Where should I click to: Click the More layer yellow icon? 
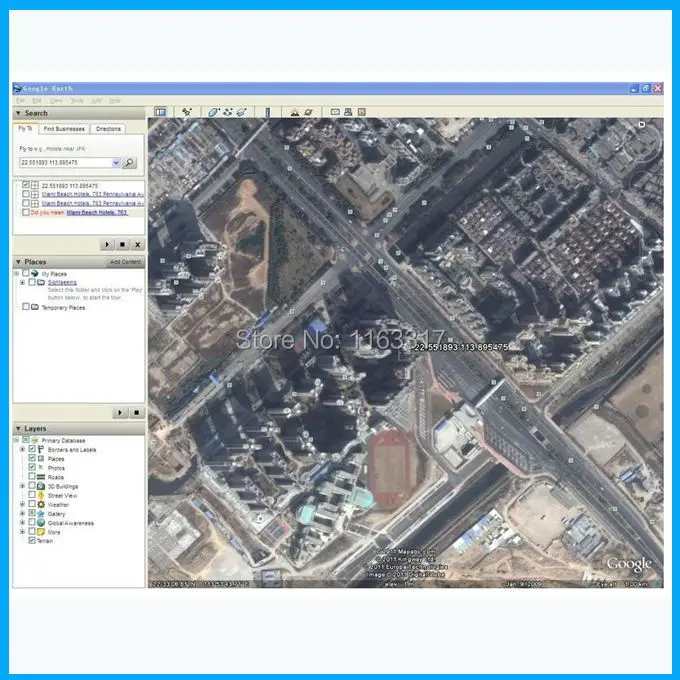[41, 532]
